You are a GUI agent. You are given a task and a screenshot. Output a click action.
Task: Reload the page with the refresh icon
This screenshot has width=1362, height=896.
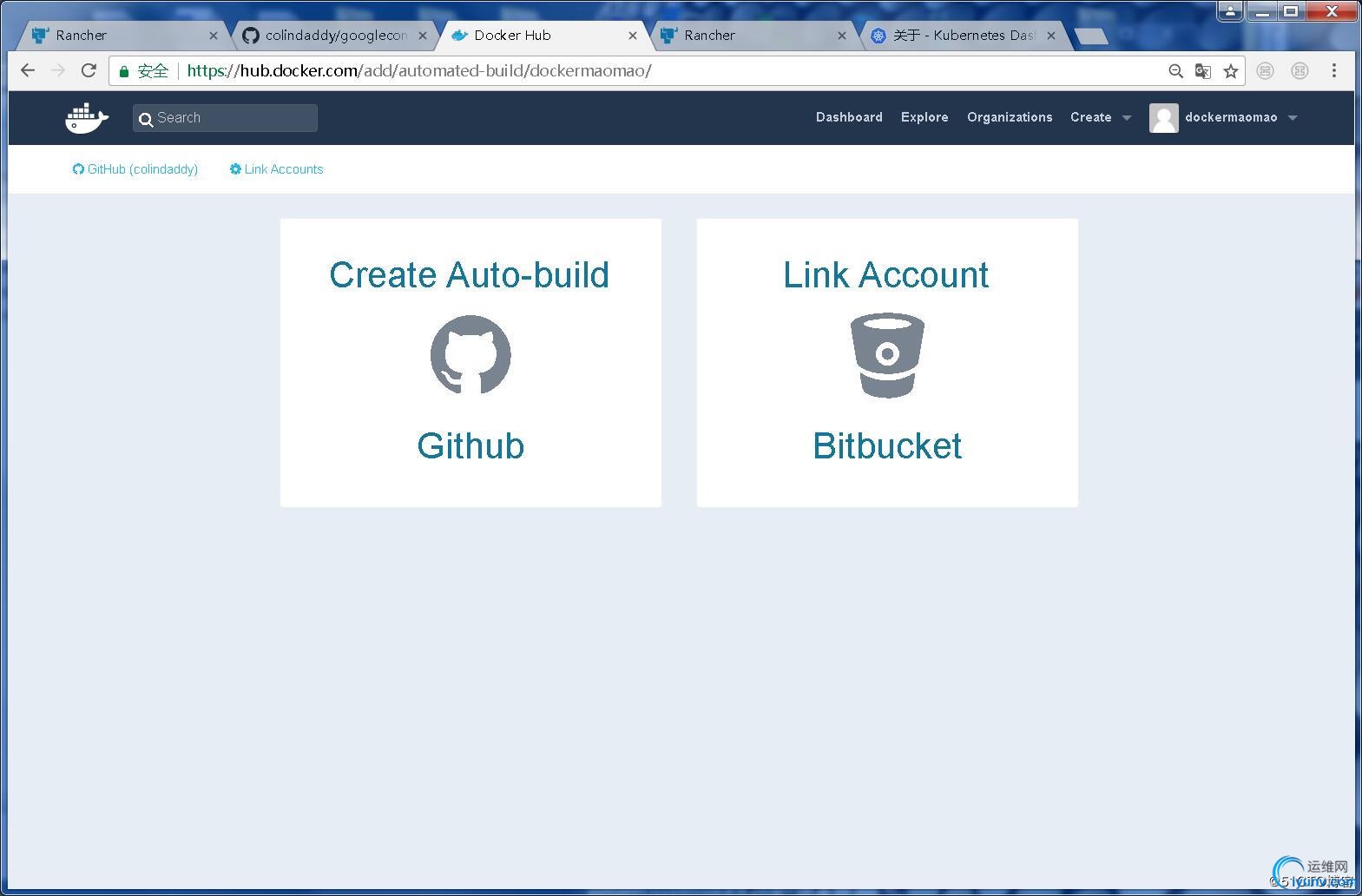89,70
